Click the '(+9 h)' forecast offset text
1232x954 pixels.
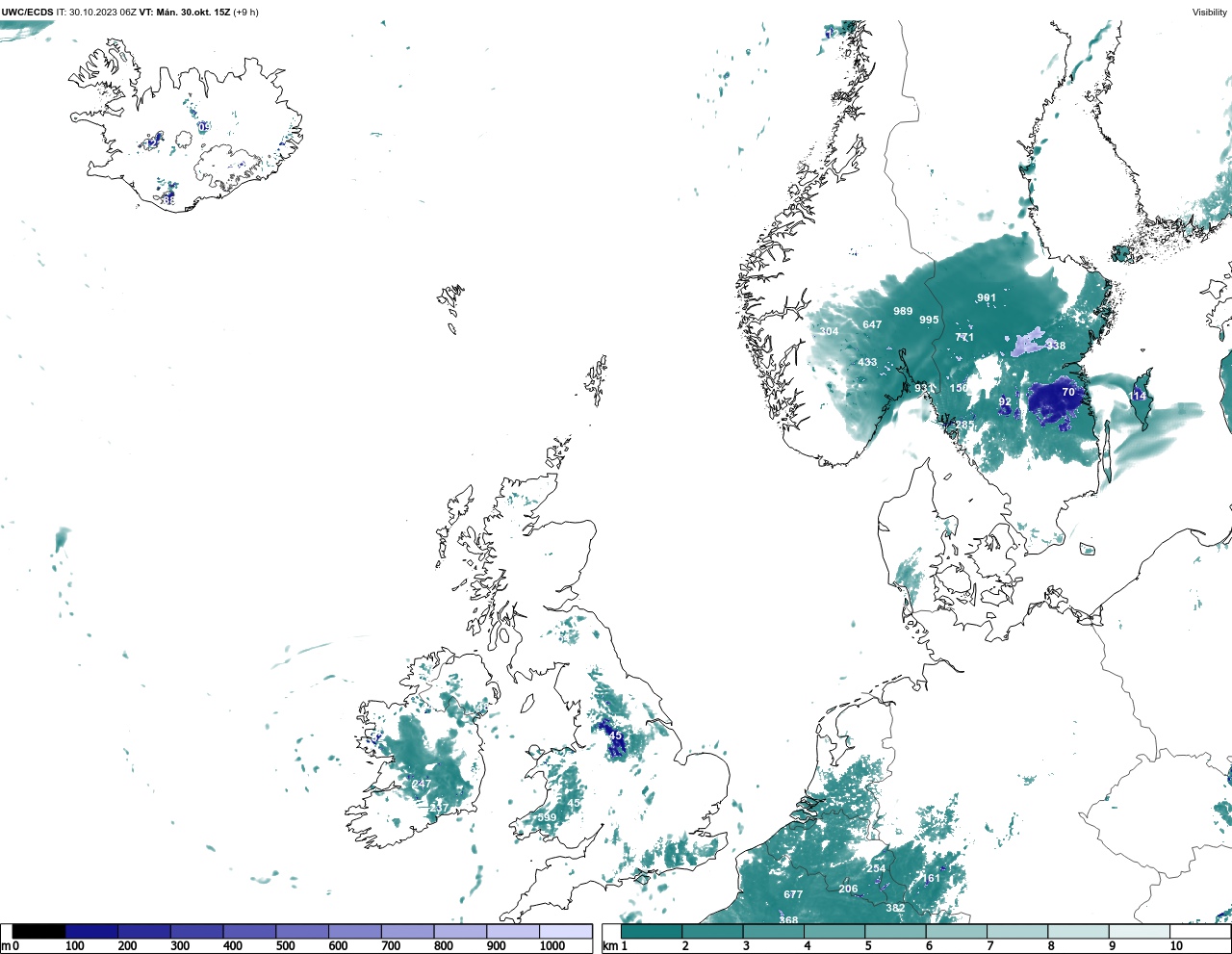point(245,13)
